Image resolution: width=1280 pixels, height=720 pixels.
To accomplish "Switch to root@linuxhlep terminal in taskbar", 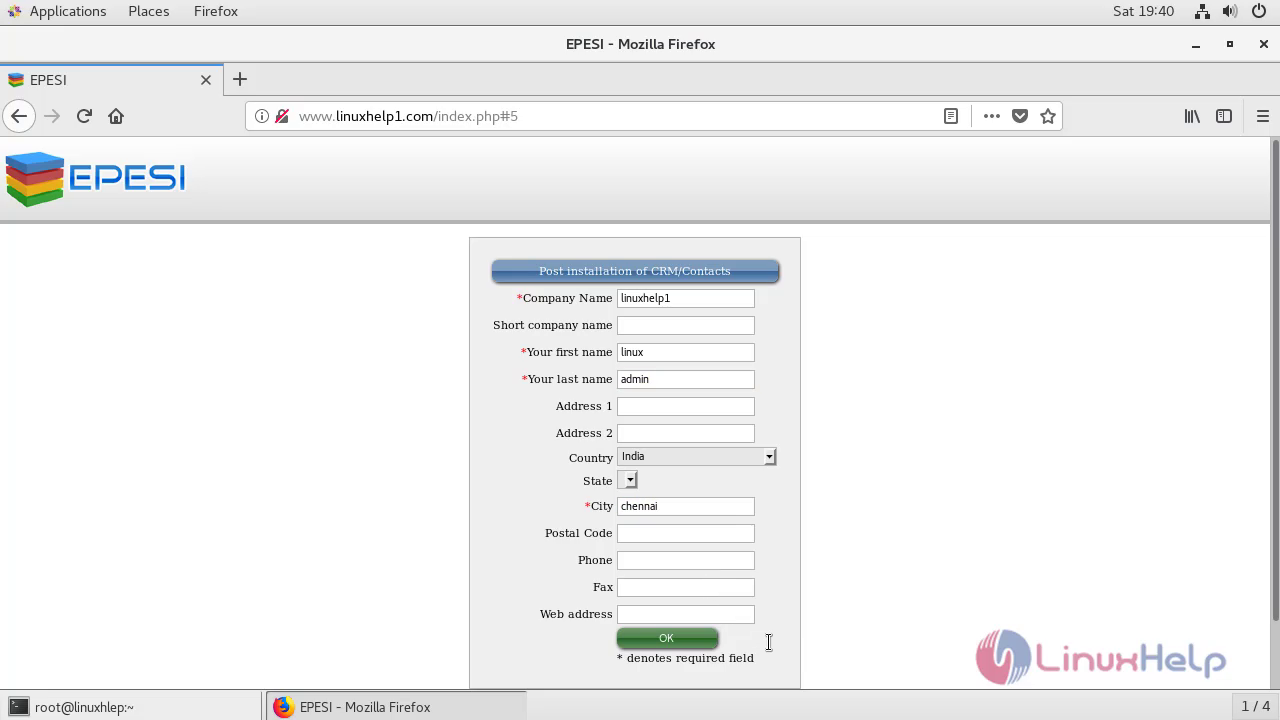I will coord(133,707).
